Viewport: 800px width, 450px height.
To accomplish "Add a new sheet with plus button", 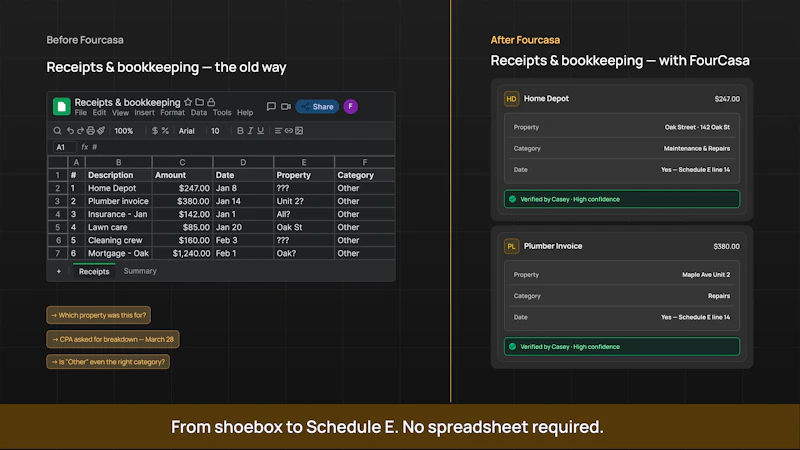I will tap(59, 271).
